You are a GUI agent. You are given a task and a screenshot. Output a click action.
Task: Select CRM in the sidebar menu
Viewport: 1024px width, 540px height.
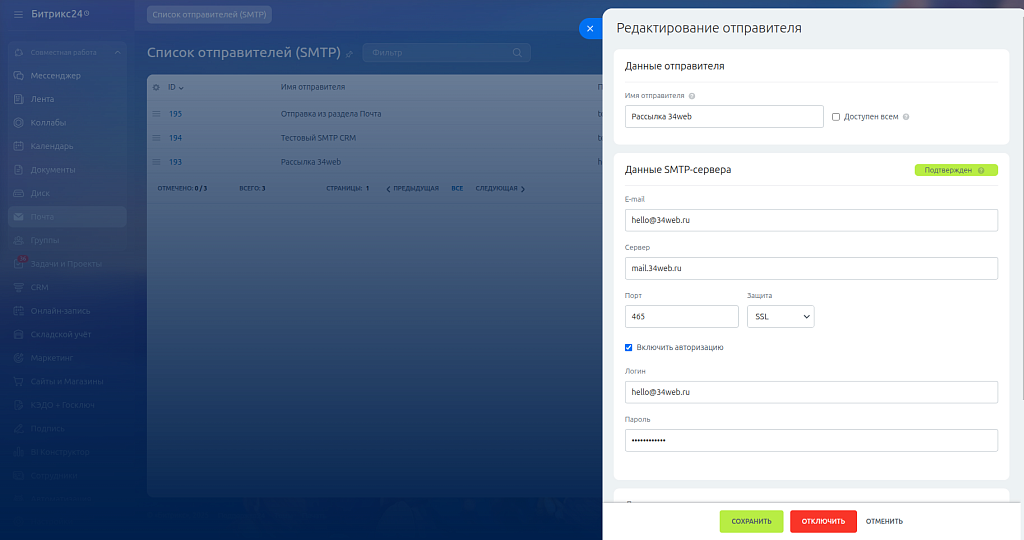click(39, 287)
